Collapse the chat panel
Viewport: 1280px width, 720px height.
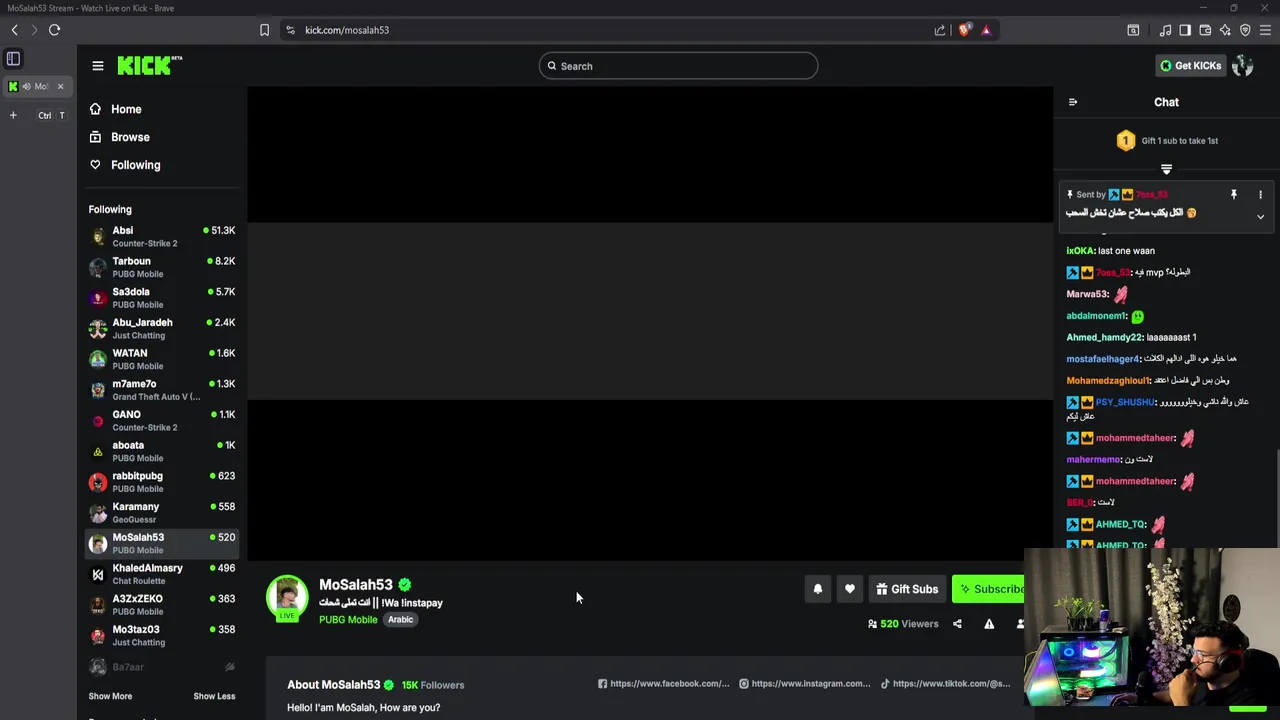point(1073,102)
